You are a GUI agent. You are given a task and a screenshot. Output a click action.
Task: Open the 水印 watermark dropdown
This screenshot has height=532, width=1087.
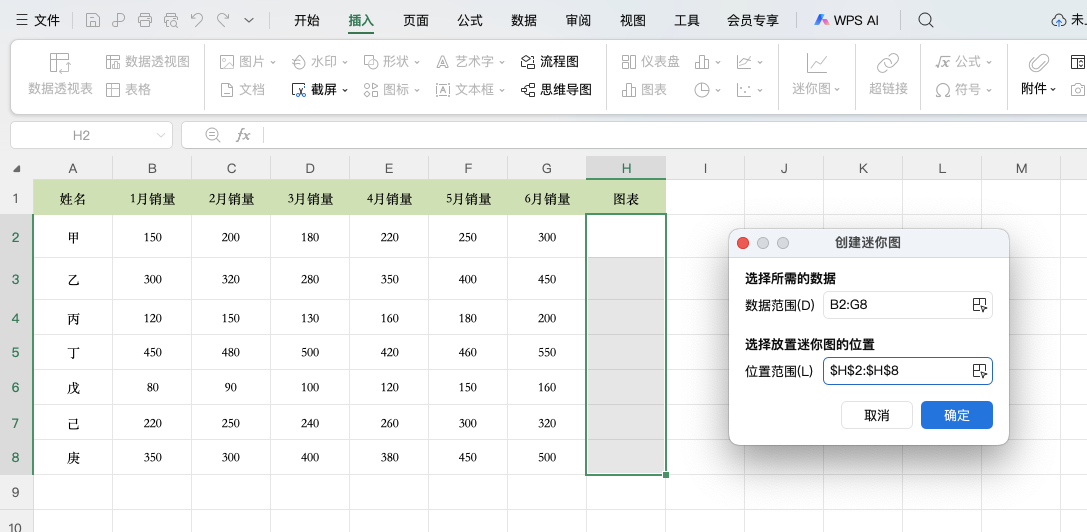[320, 62]
